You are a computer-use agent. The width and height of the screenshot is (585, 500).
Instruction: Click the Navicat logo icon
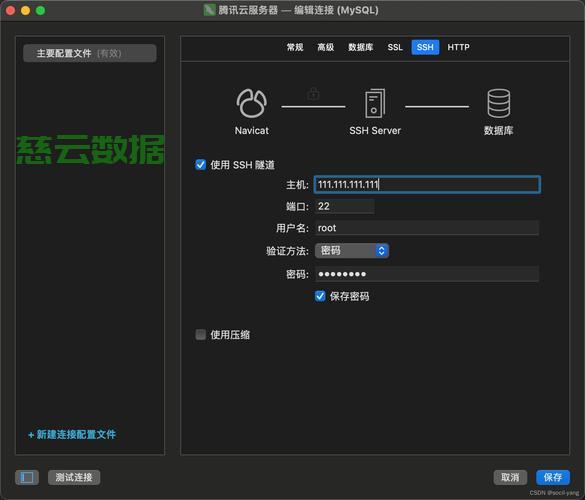[x=251, y=103]
